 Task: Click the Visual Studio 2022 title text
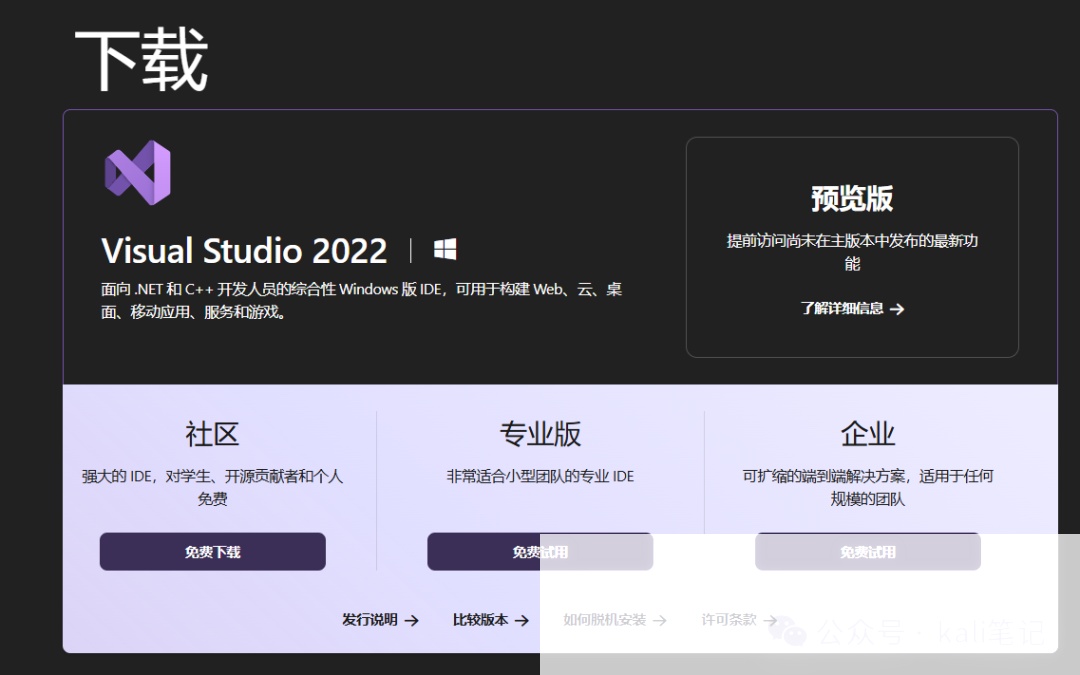(245, 251)
